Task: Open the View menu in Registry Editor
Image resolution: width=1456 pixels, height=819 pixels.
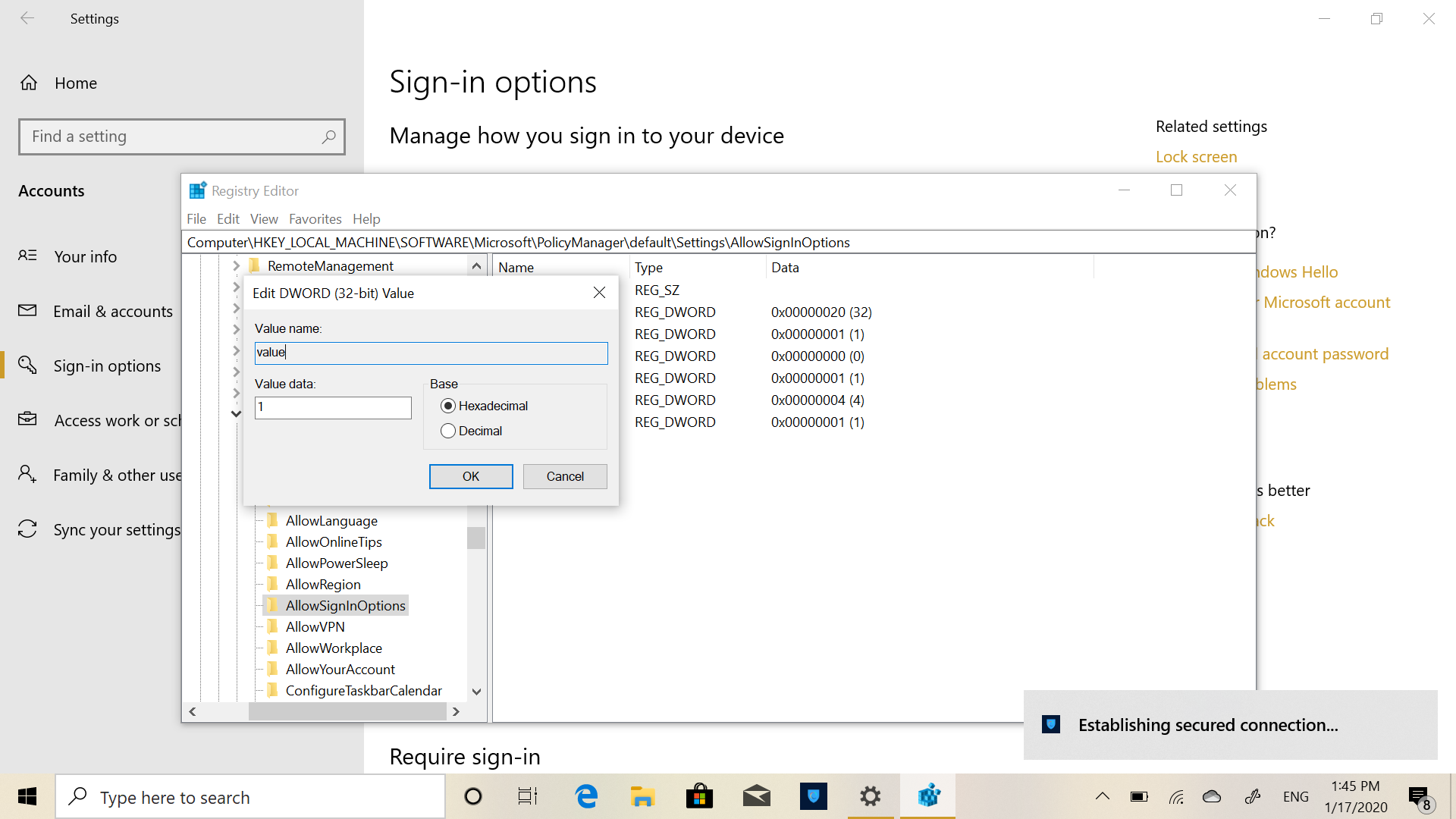Action: click(264, 219)
